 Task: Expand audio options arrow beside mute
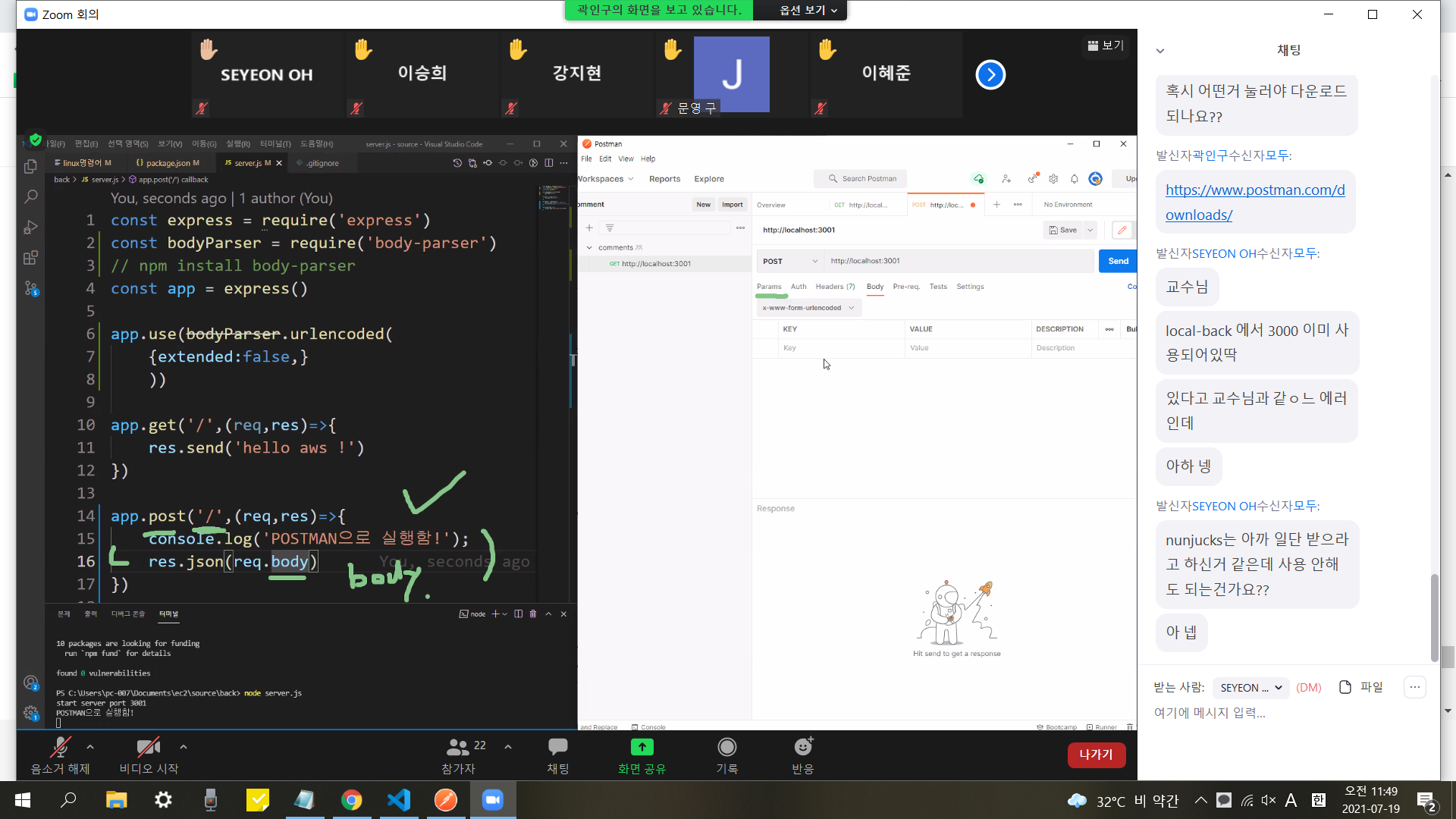pyautogui.click(x=90, y=747)
